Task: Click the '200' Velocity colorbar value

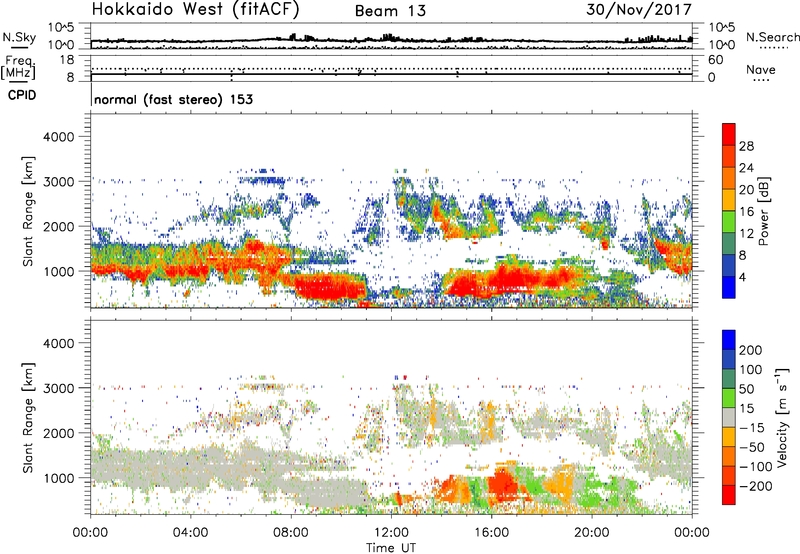Action: 751,350
